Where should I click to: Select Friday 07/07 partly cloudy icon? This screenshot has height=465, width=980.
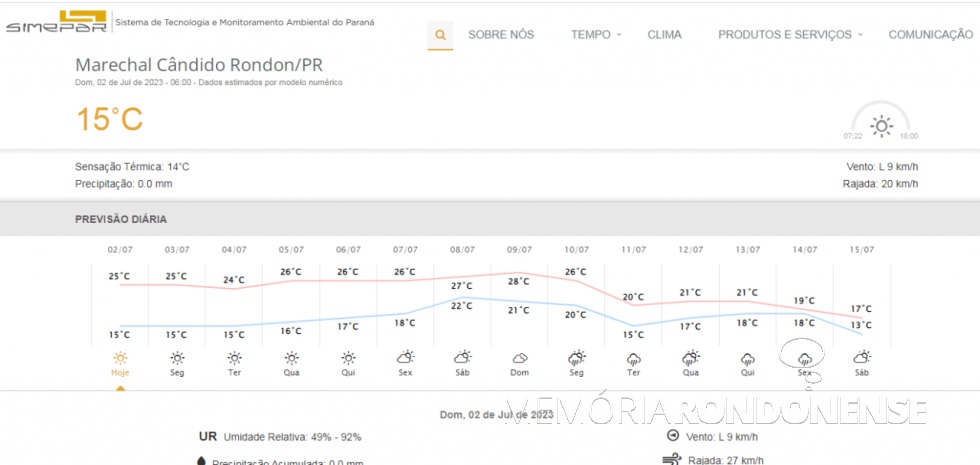[x=405, y=357]
